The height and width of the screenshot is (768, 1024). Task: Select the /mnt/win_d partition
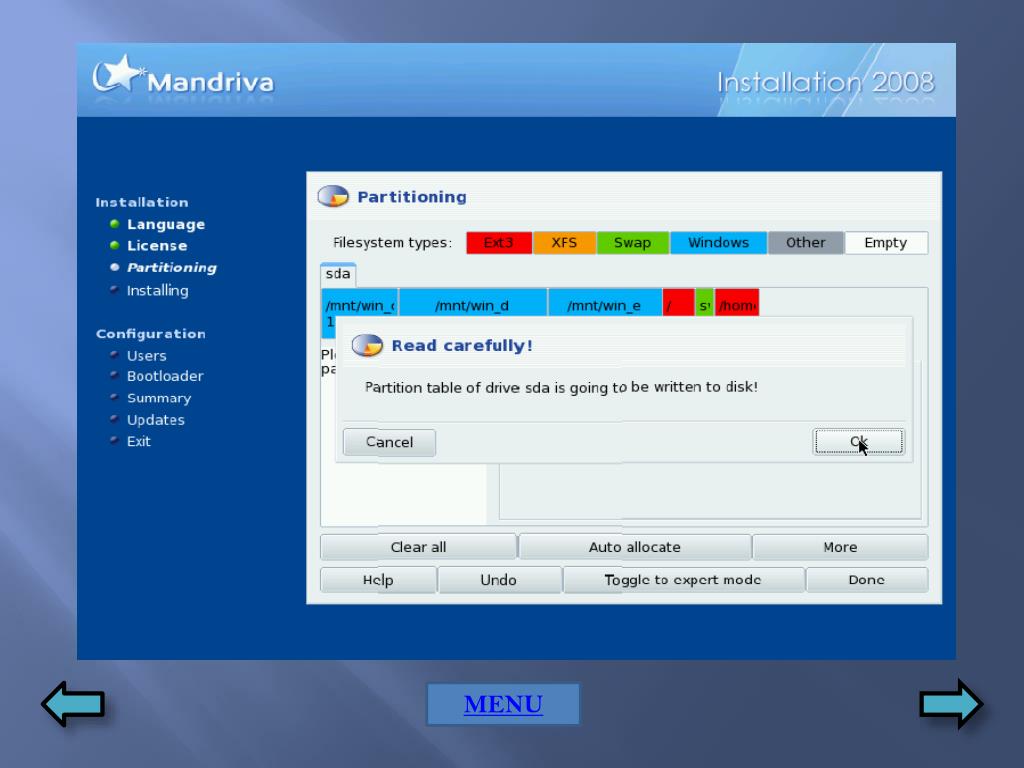pos(473,304)
